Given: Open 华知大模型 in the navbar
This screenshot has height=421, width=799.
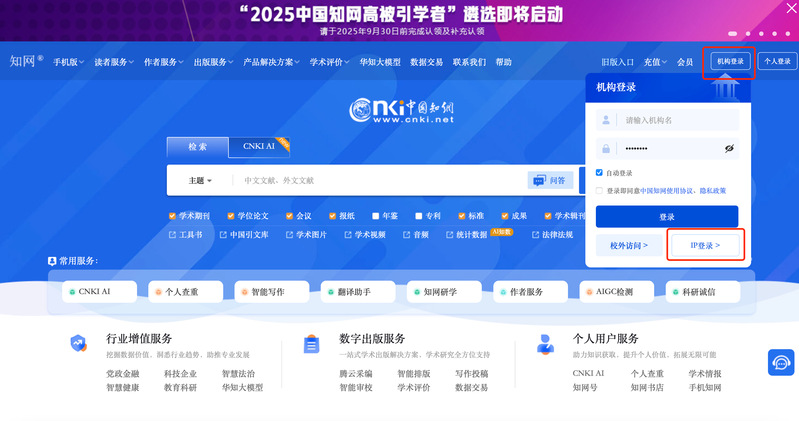Looking at the screenshot, I should (380, 62).
